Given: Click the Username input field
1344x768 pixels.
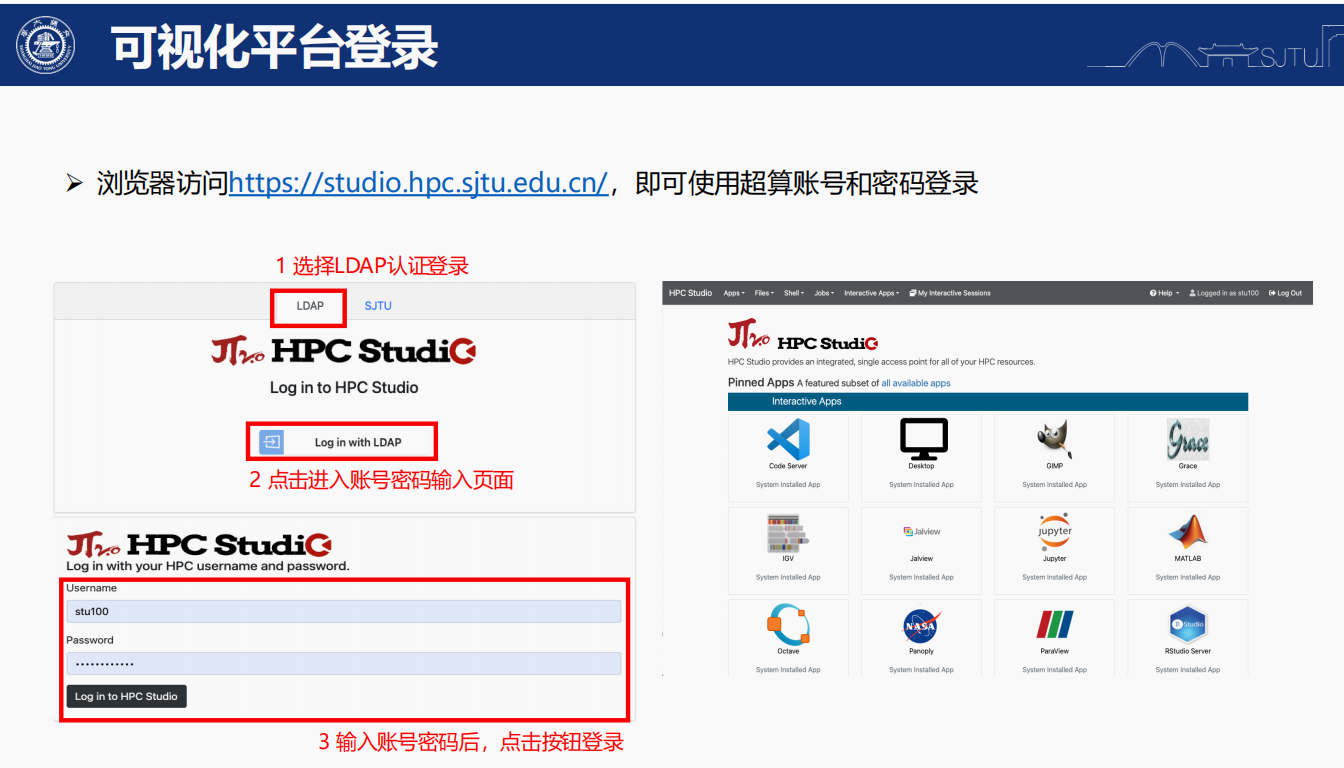Looking at the screenshot, I should (344, 611).
